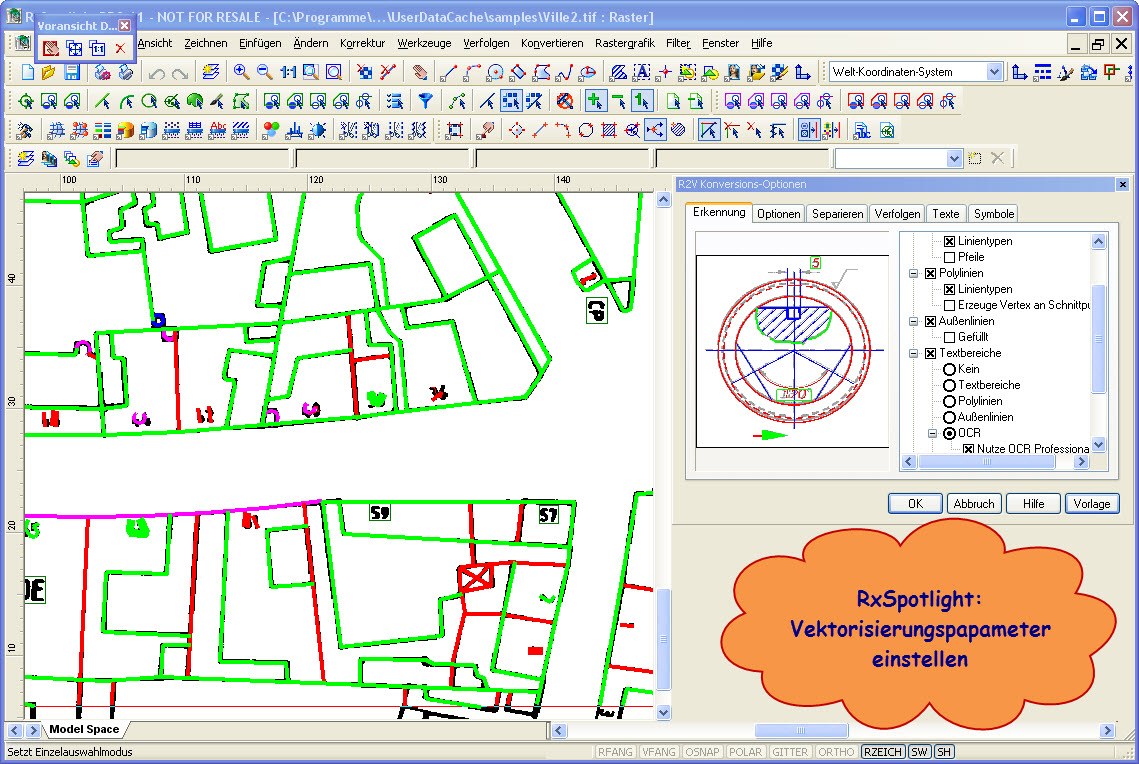
Task: Click the blue filter funnel icon
Action: 426,101
